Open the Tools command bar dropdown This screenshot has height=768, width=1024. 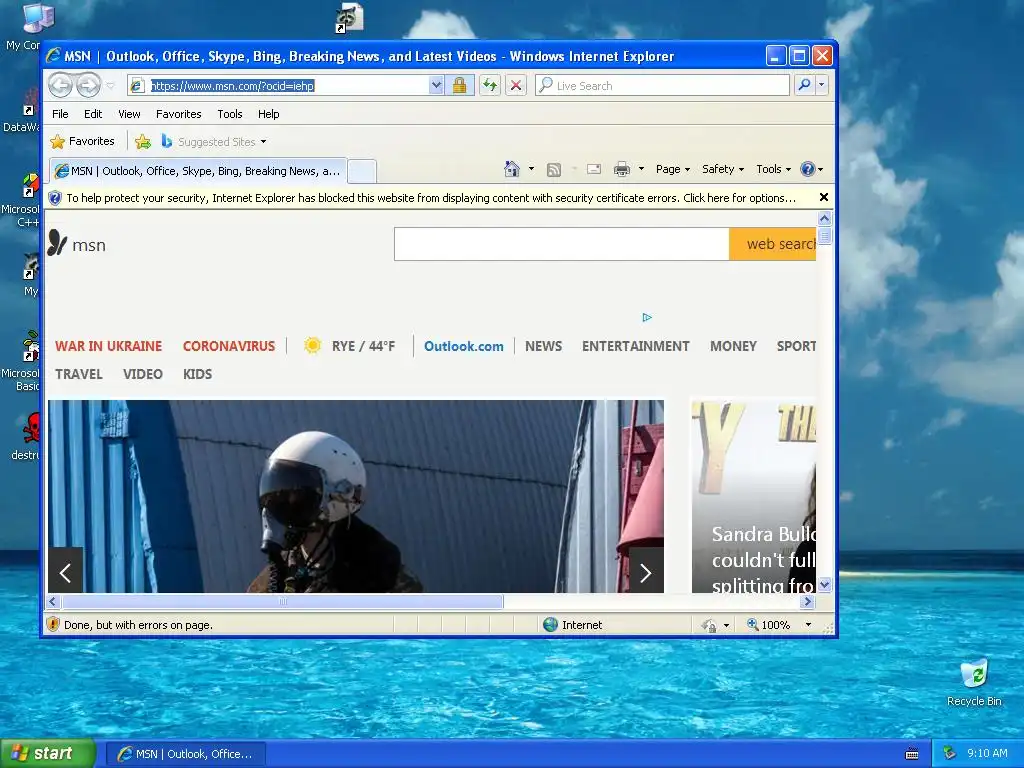pos(773,169)
